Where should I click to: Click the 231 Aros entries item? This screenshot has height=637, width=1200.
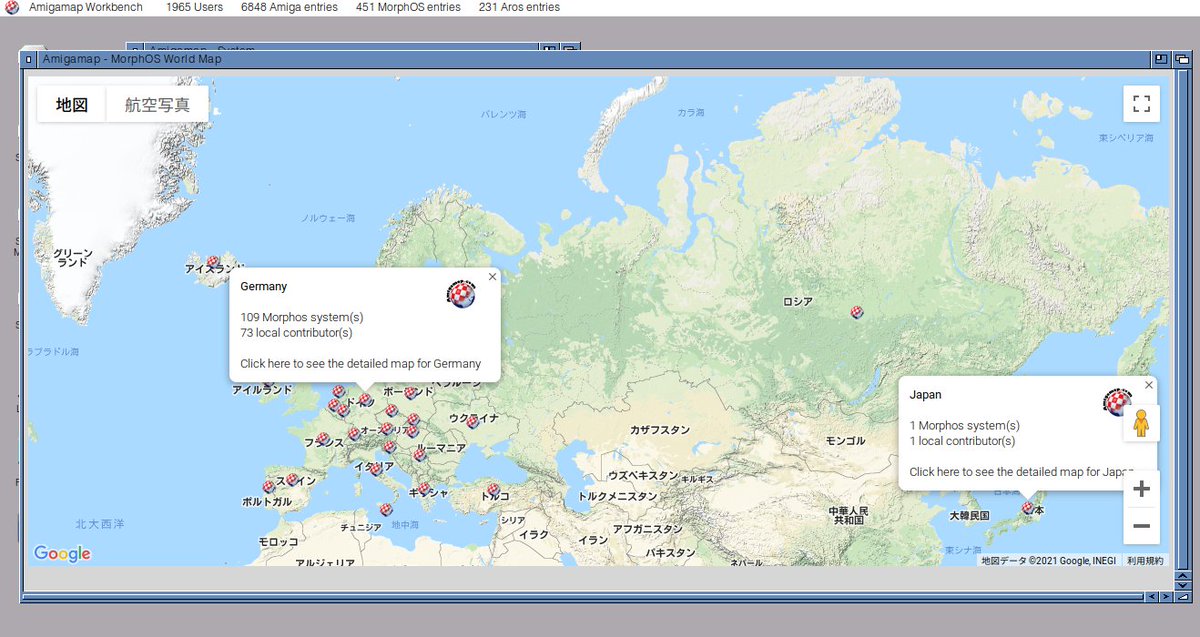tap(519, 7)
